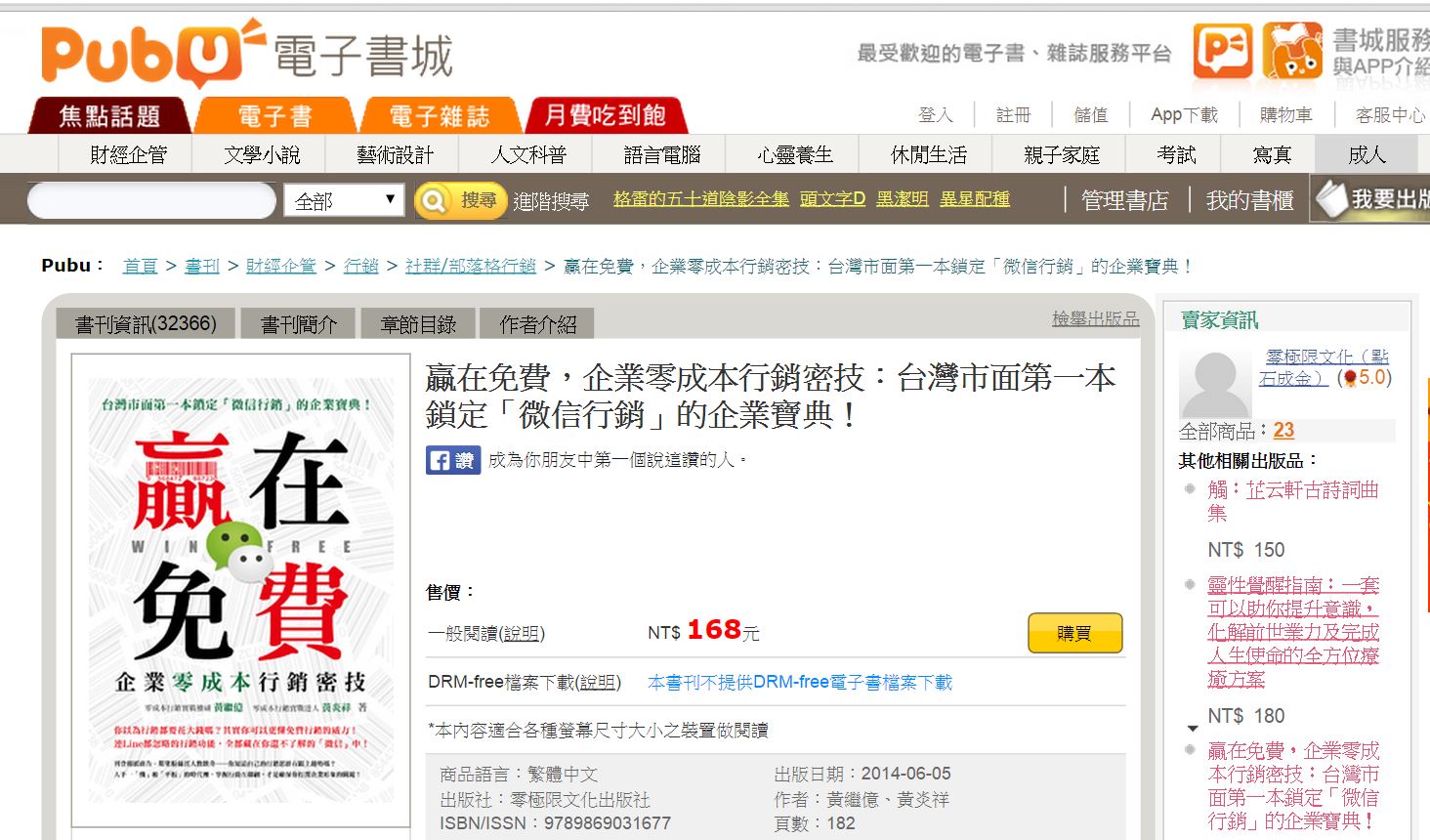Click the seller rating medal icon
This screenshot has height=840, width=1430.
(1350, 378)
